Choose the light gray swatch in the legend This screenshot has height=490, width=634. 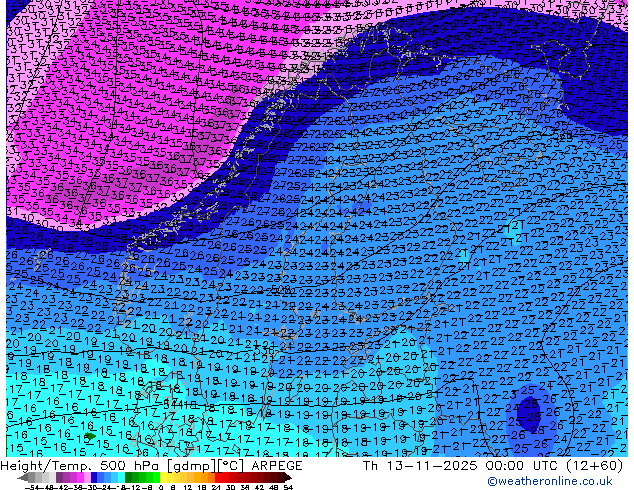point(52,478)
